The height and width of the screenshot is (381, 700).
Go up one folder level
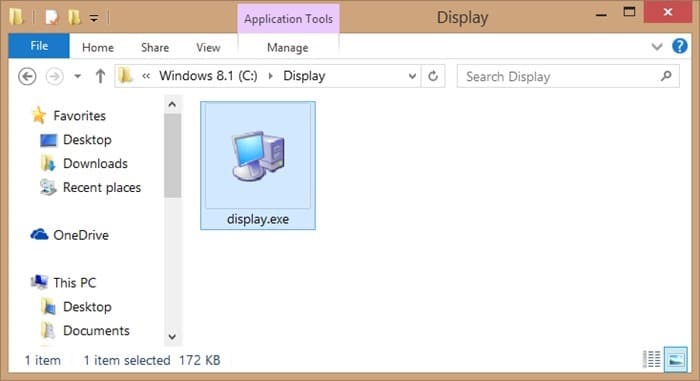(100, 76)
